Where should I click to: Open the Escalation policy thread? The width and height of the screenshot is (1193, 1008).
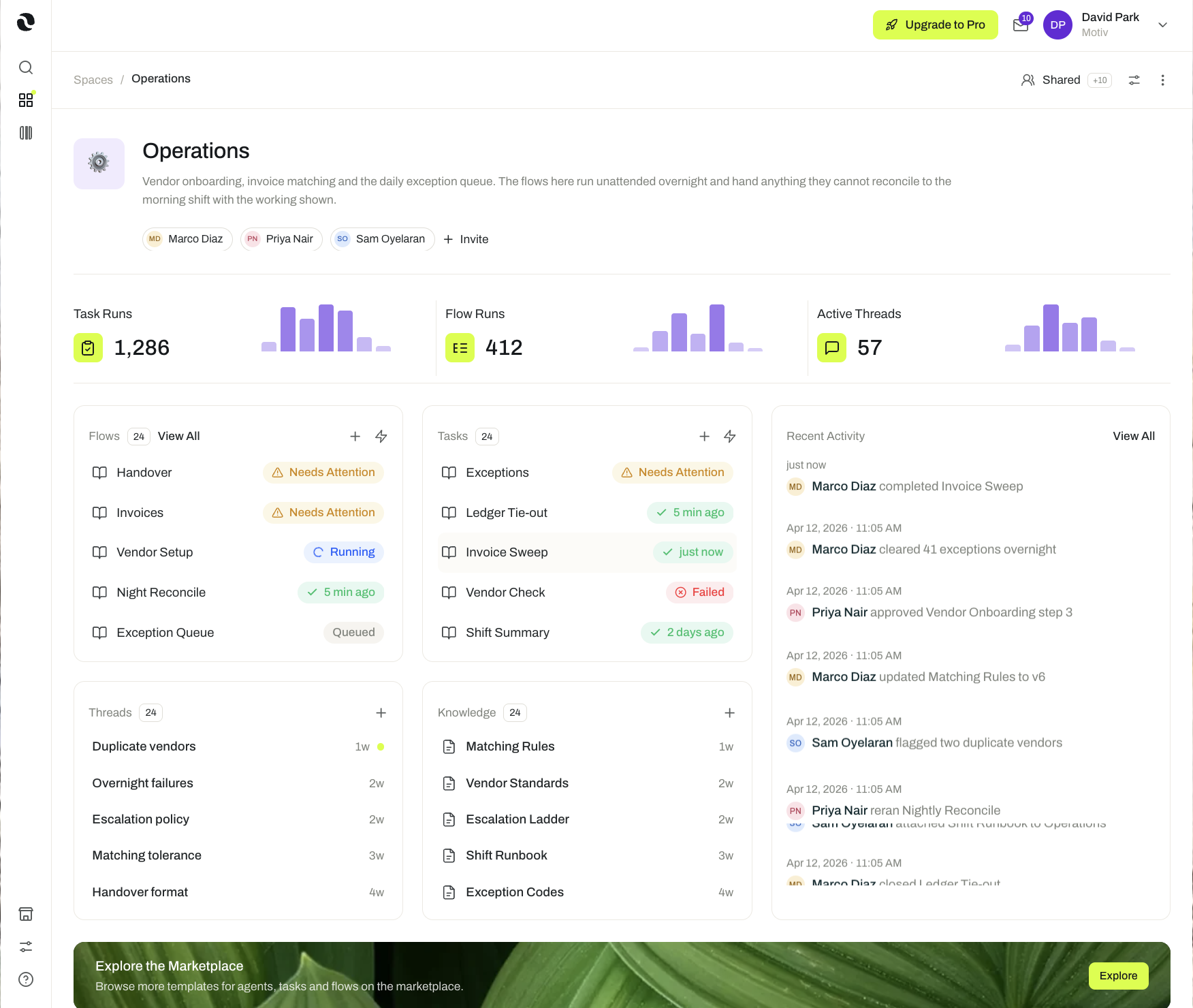pyautogui.click(x=238, y=819)
